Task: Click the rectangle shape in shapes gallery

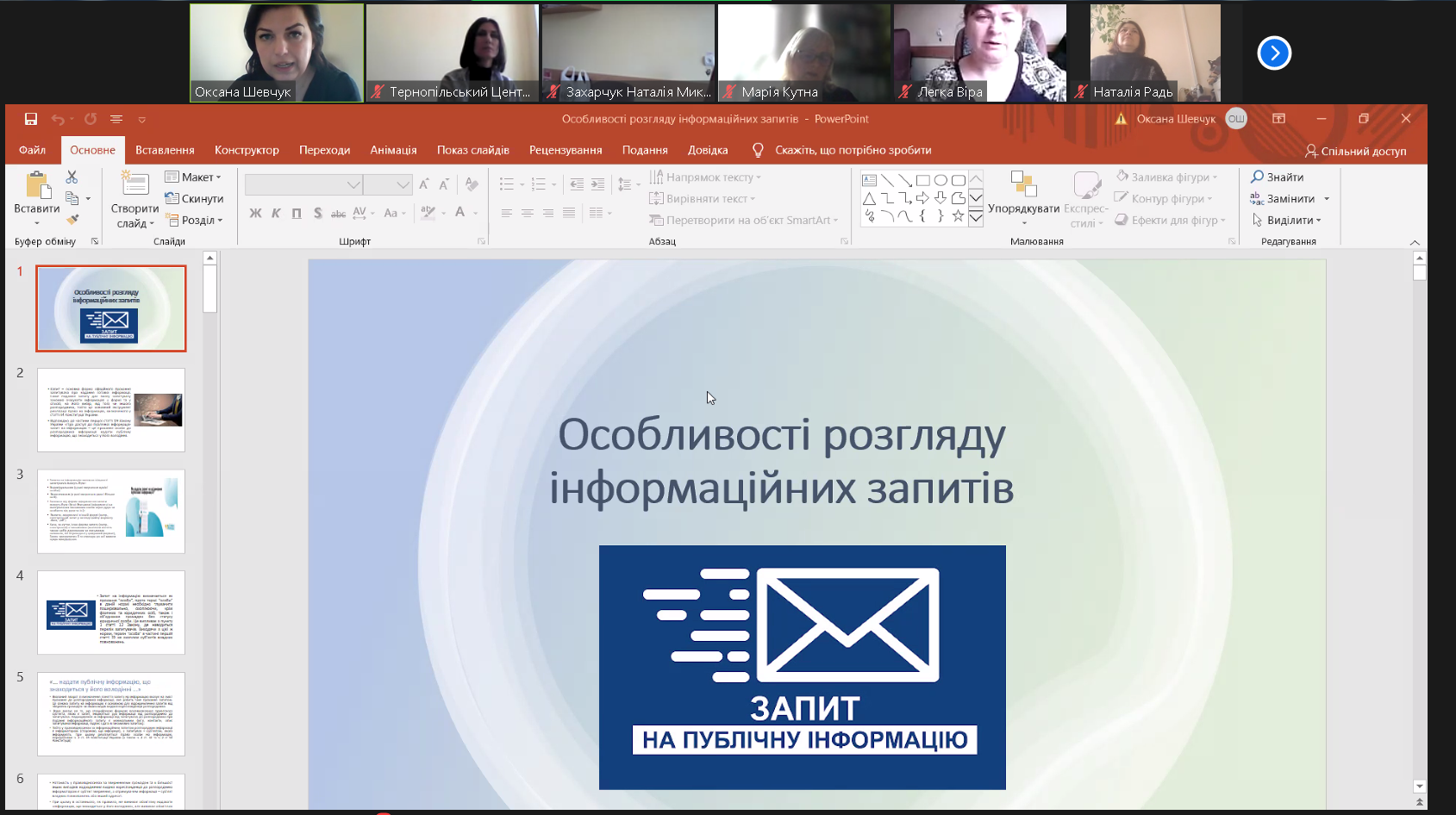Action: tap(922, 180)
